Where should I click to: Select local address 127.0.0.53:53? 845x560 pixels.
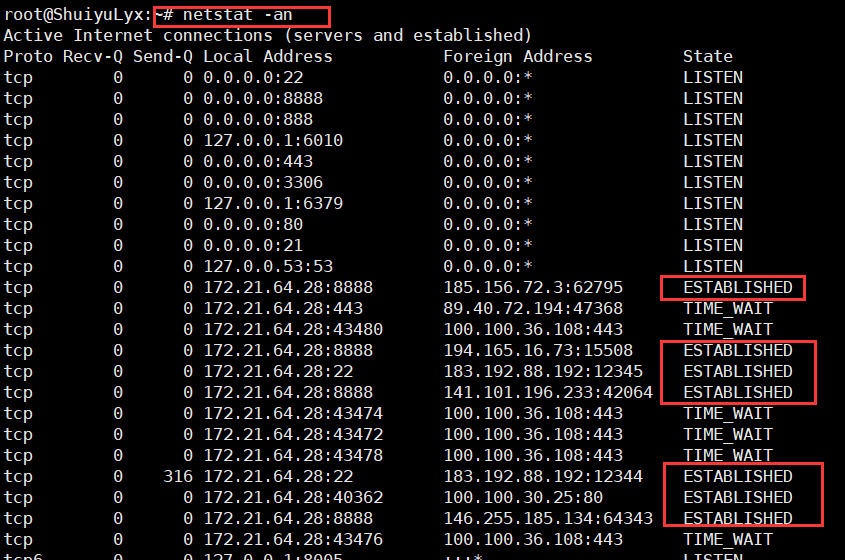pyautogui.click(x=268, y=267)
